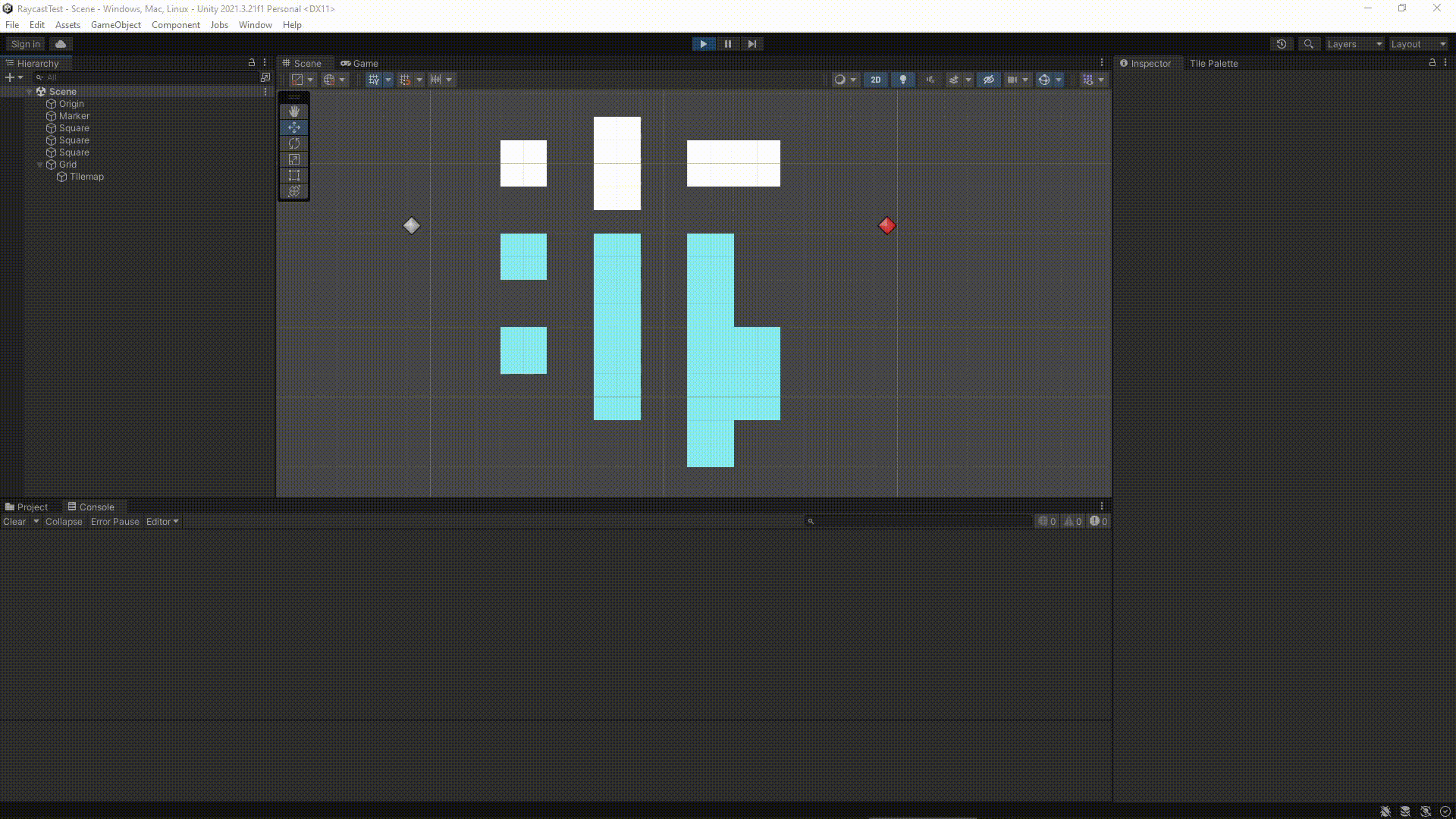Image resolution: width=1456 pixels, height=819 pixels.
Task: Click the global search magnifier icon
Action: tap(1308, 44)
